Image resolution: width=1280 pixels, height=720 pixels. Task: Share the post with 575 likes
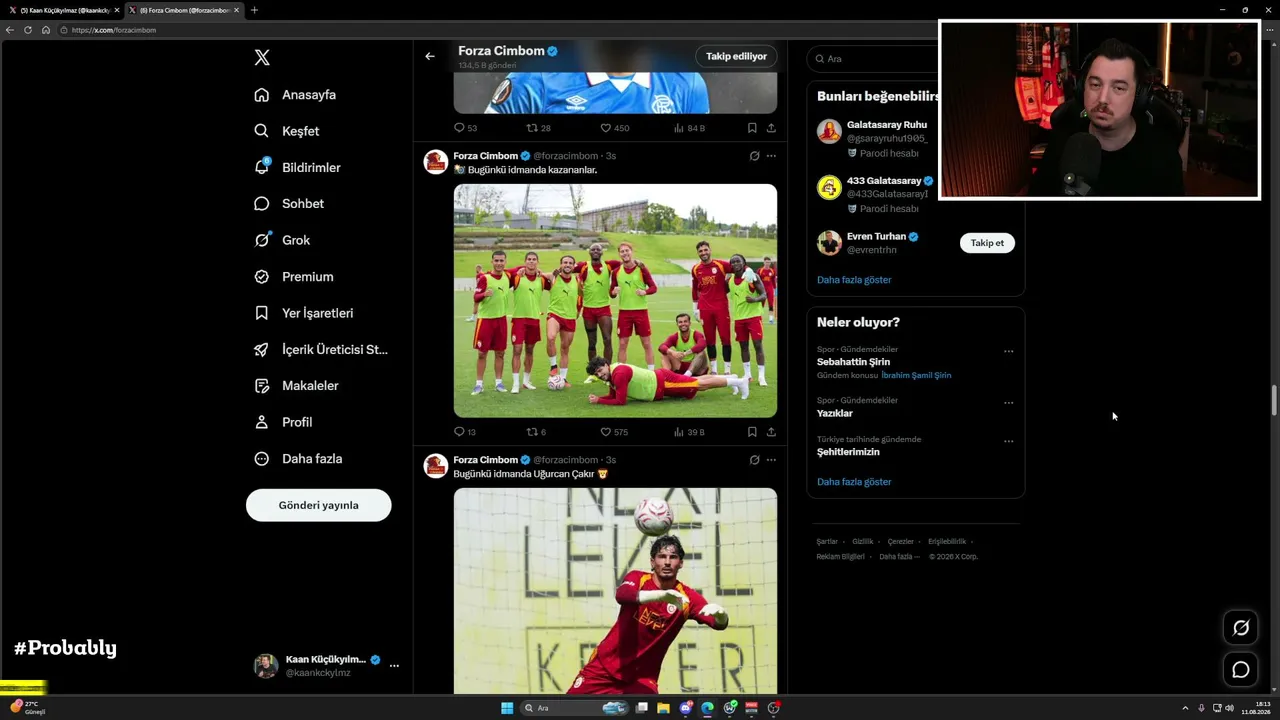771,432
